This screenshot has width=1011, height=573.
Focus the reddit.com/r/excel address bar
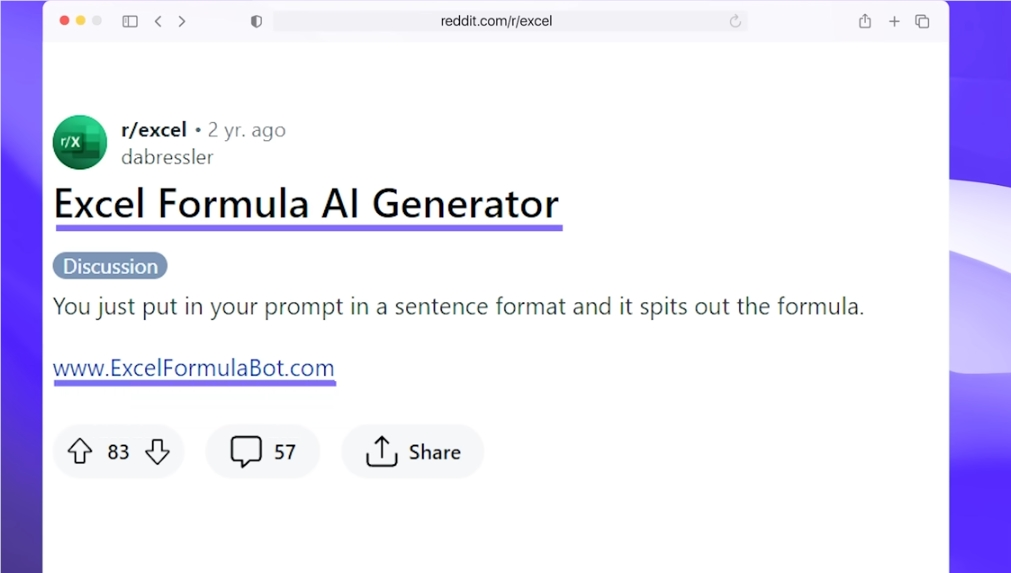tap(496, 21)
